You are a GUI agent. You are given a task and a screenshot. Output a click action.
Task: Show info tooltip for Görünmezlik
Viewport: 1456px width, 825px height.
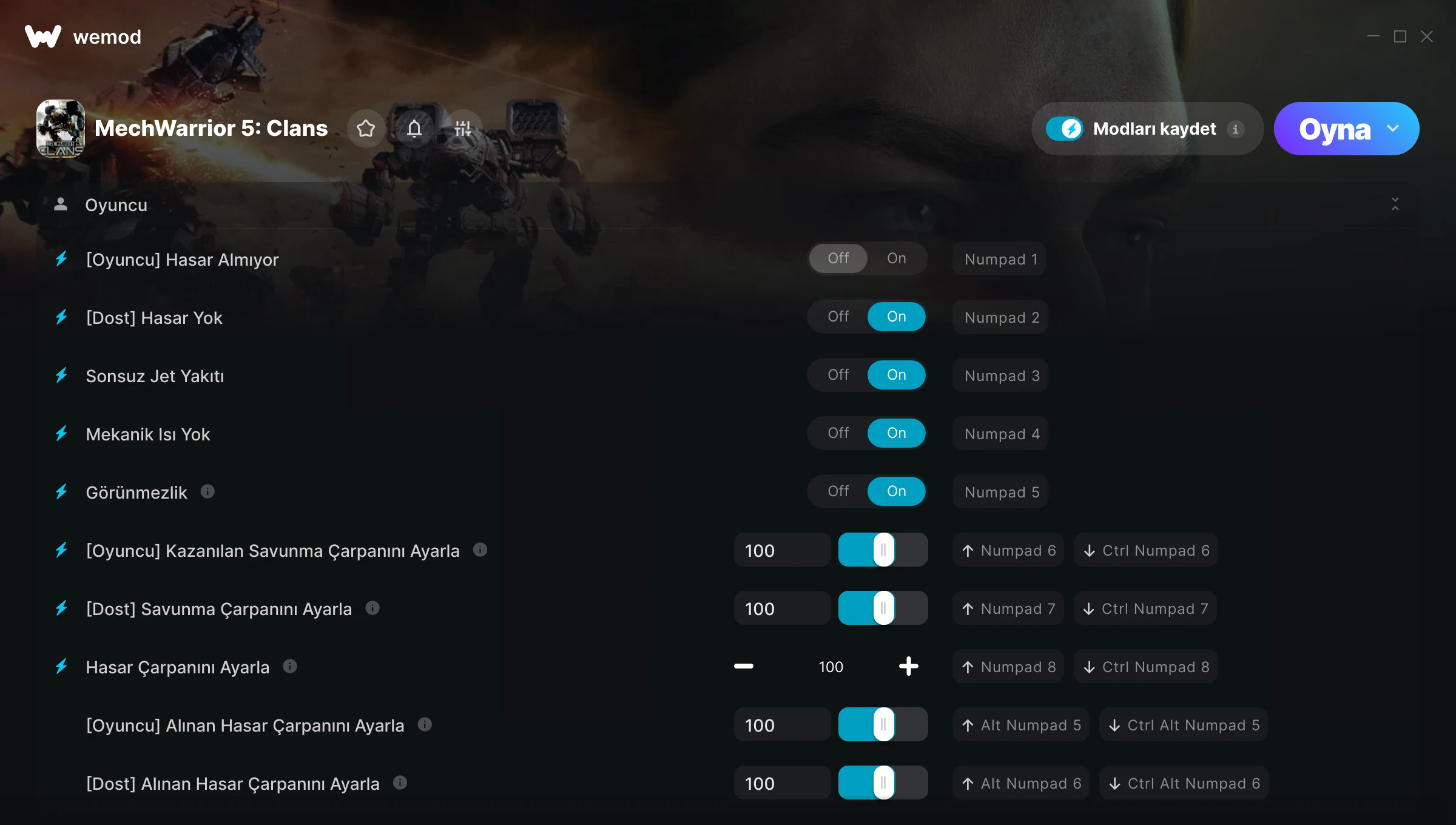point(207,491)
